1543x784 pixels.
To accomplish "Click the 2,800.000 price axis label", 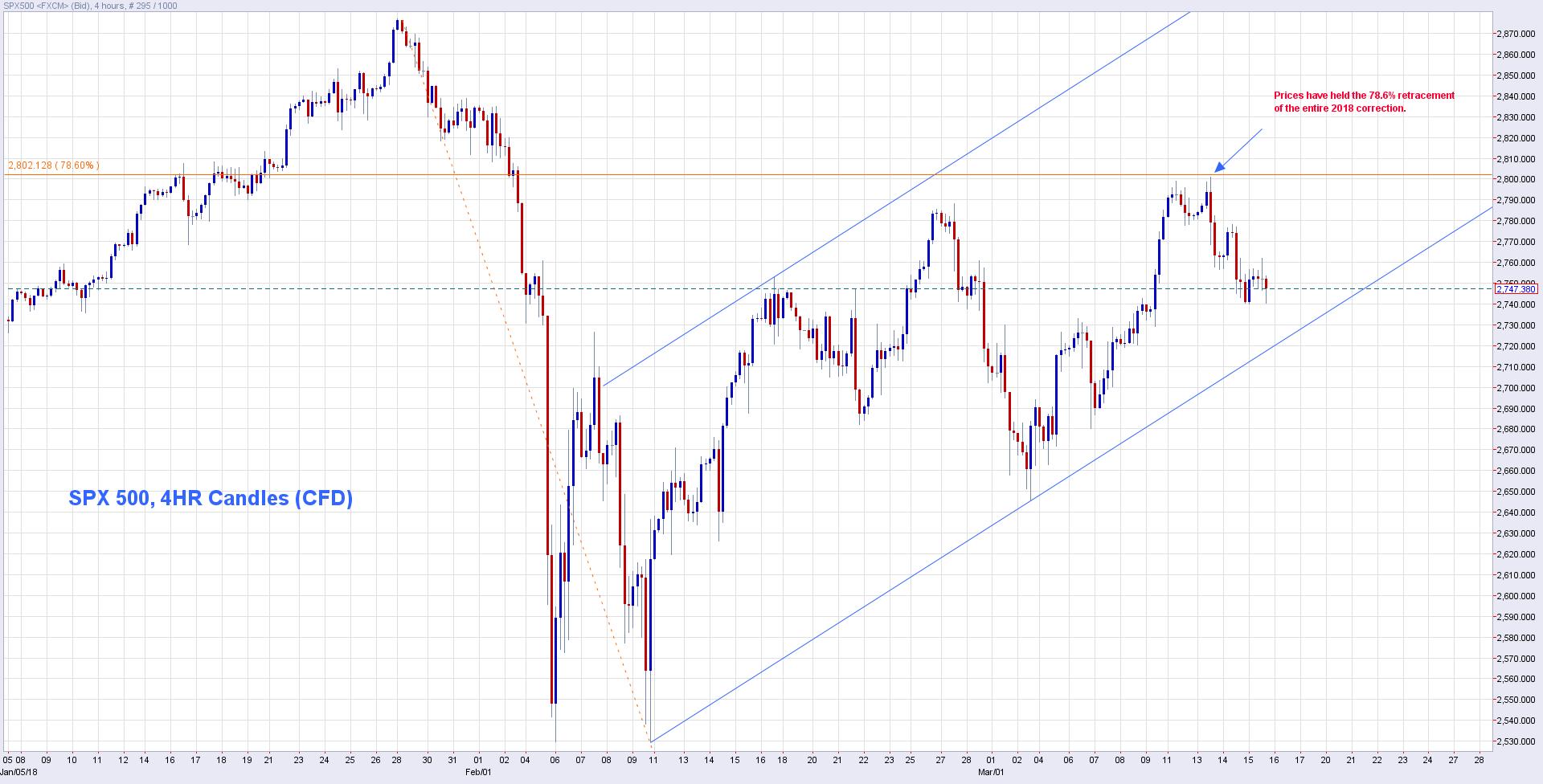I will pyautogui.click(x=1516, y=179).
